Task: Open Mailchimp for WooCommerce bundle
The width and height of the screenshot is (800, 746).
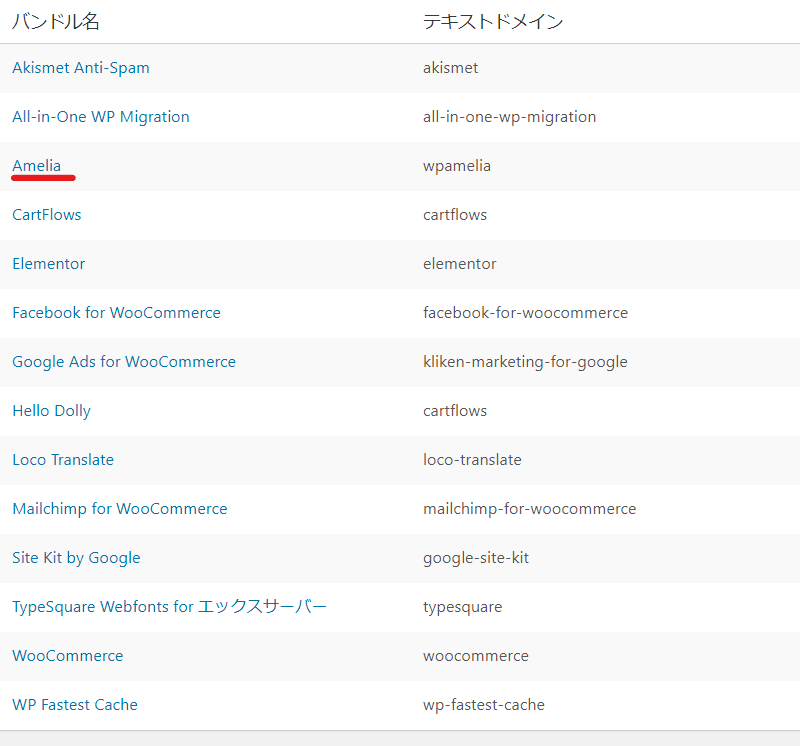Action: coord(120,509)
